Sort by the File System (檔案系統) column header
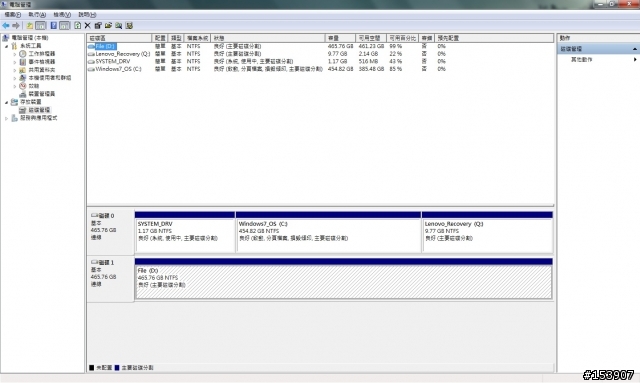Screen dimensions: 640x383 pos(197,38)
